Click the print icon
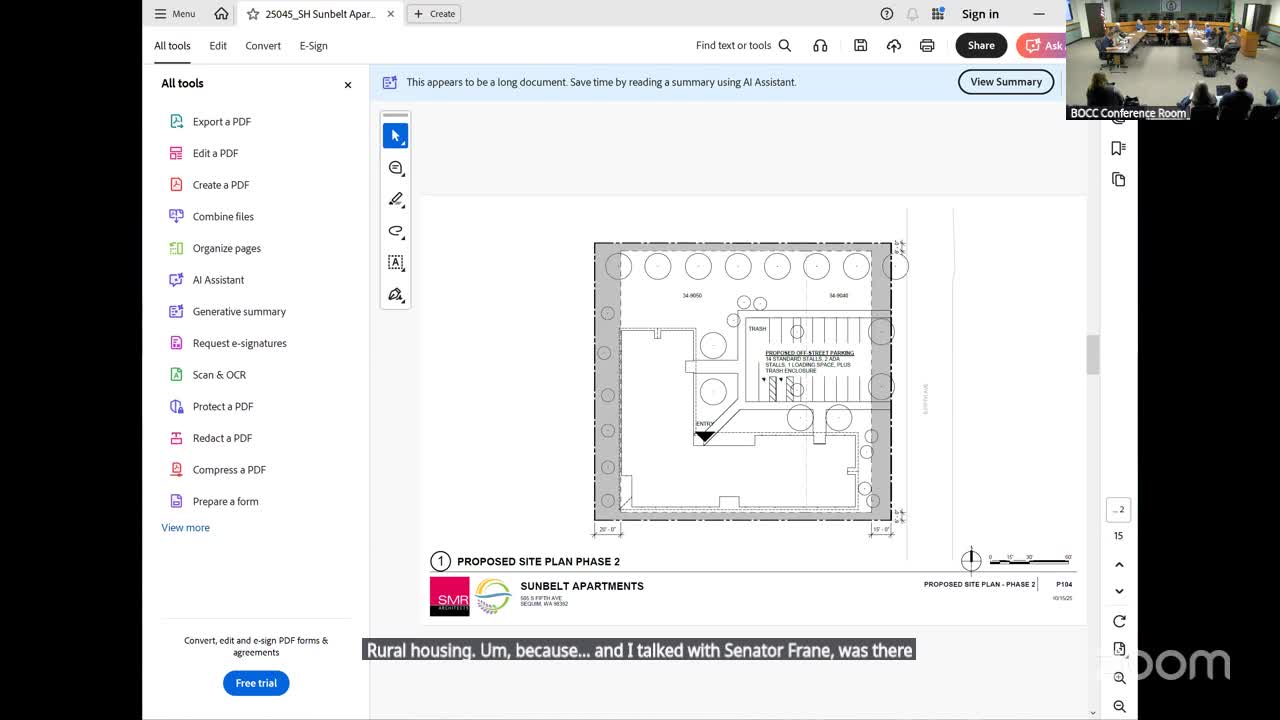 [x=927, y=45]
